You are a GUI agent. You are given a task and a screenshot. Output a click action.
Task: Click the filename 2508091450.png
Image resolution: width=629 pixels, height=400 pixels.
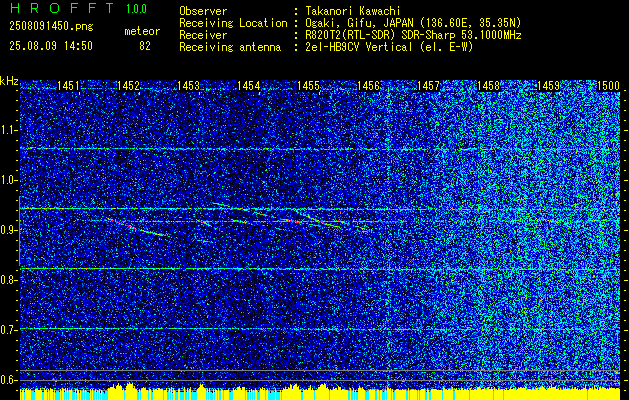(x=51, y=27)
